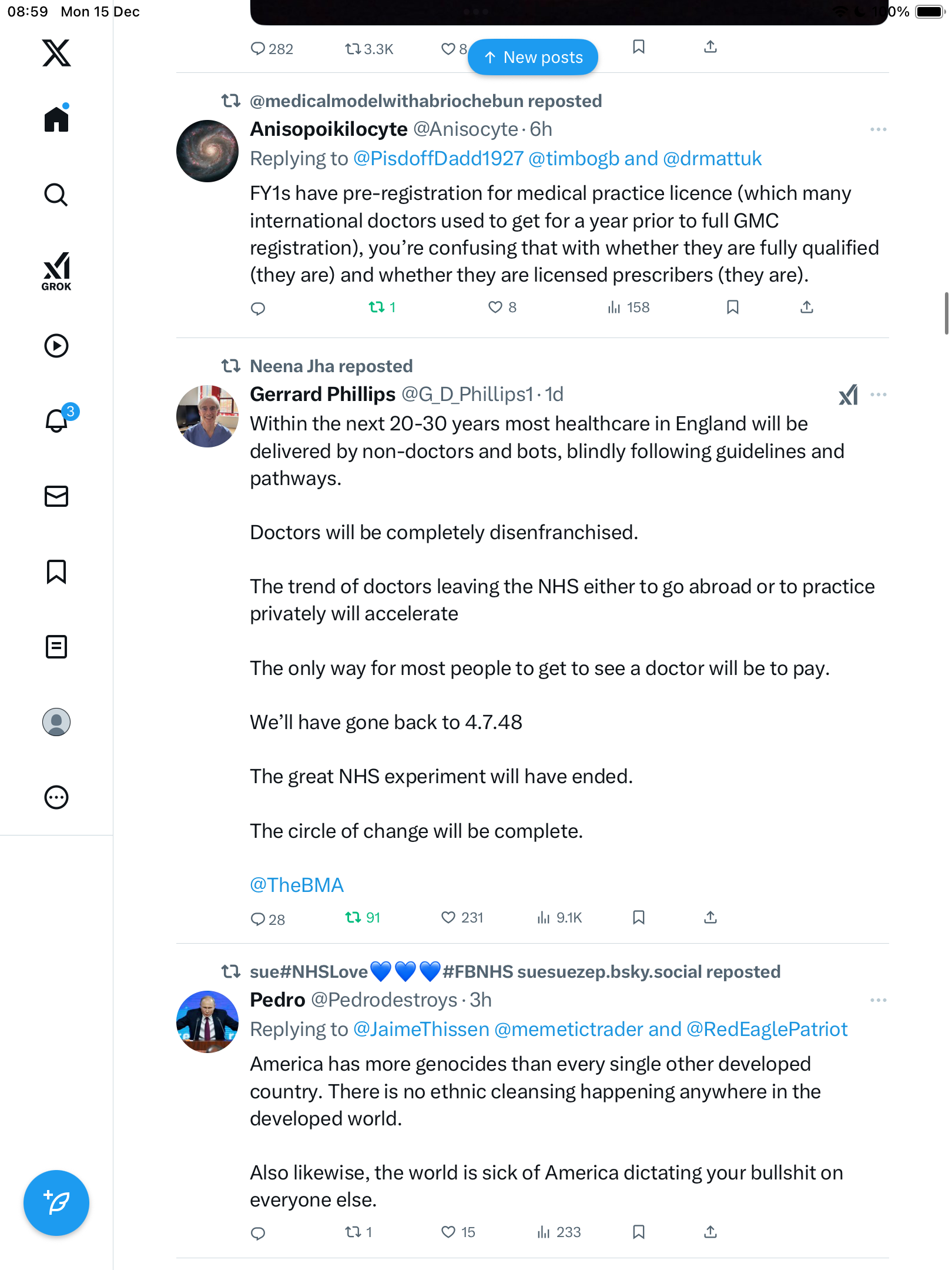The width and height of the screenshot is (952, 1270).
Task: Like Gerrard Phillips' post with 231 likes
Action: [x=448, y=917]
